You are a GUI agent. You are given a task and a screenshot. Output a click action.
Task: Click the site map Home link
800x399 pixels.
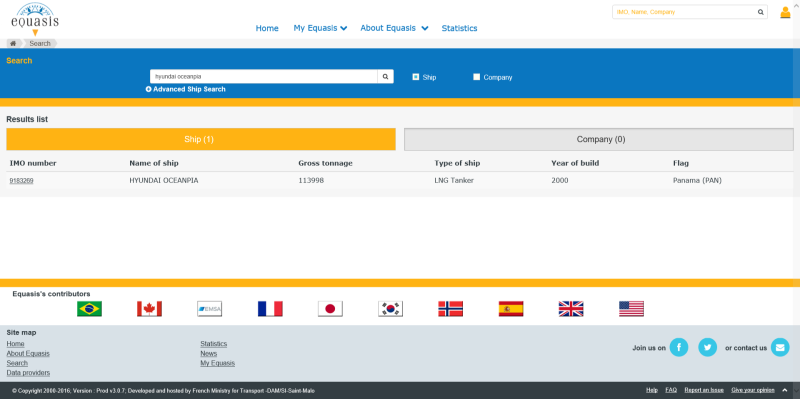(15, 344)
